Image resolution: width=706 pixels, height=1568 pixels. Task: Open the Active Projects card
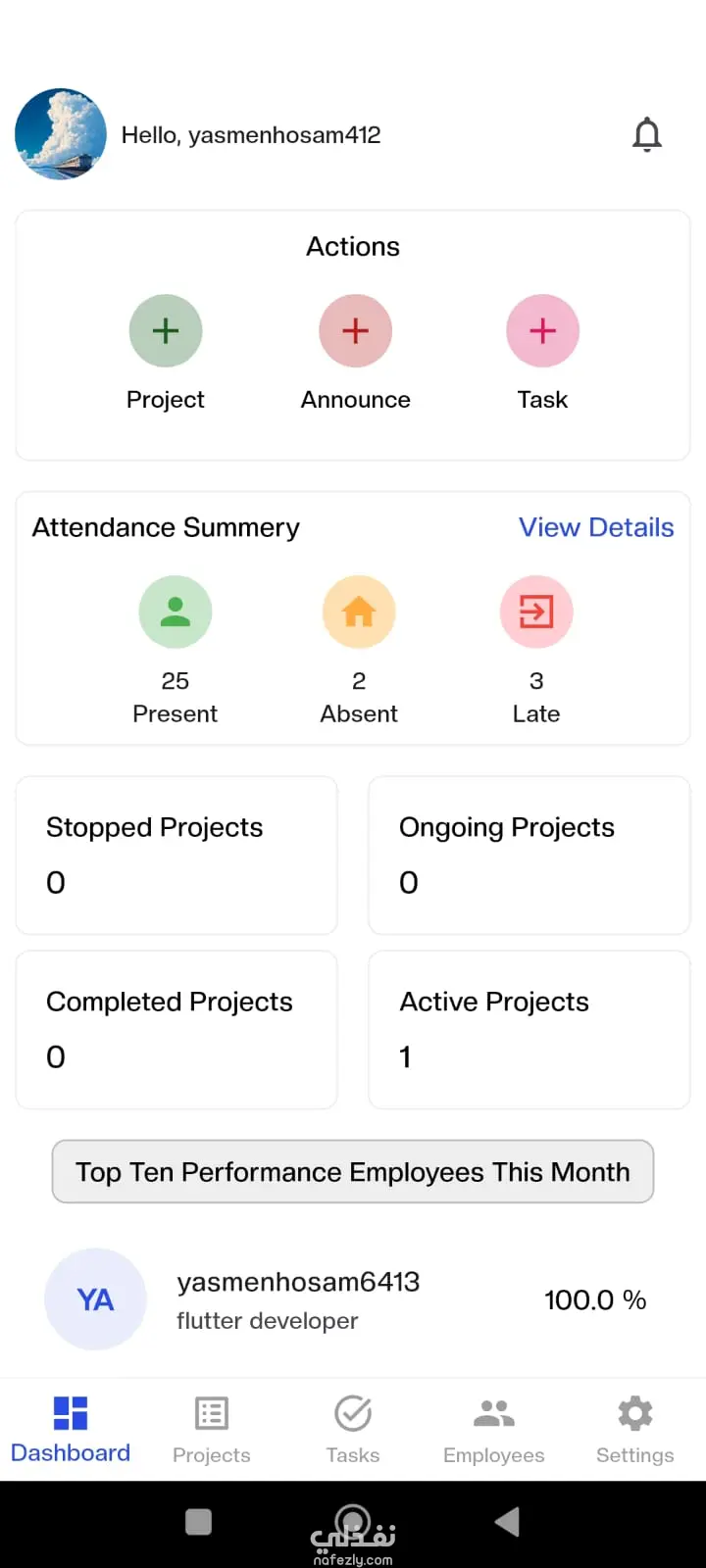529,1030
